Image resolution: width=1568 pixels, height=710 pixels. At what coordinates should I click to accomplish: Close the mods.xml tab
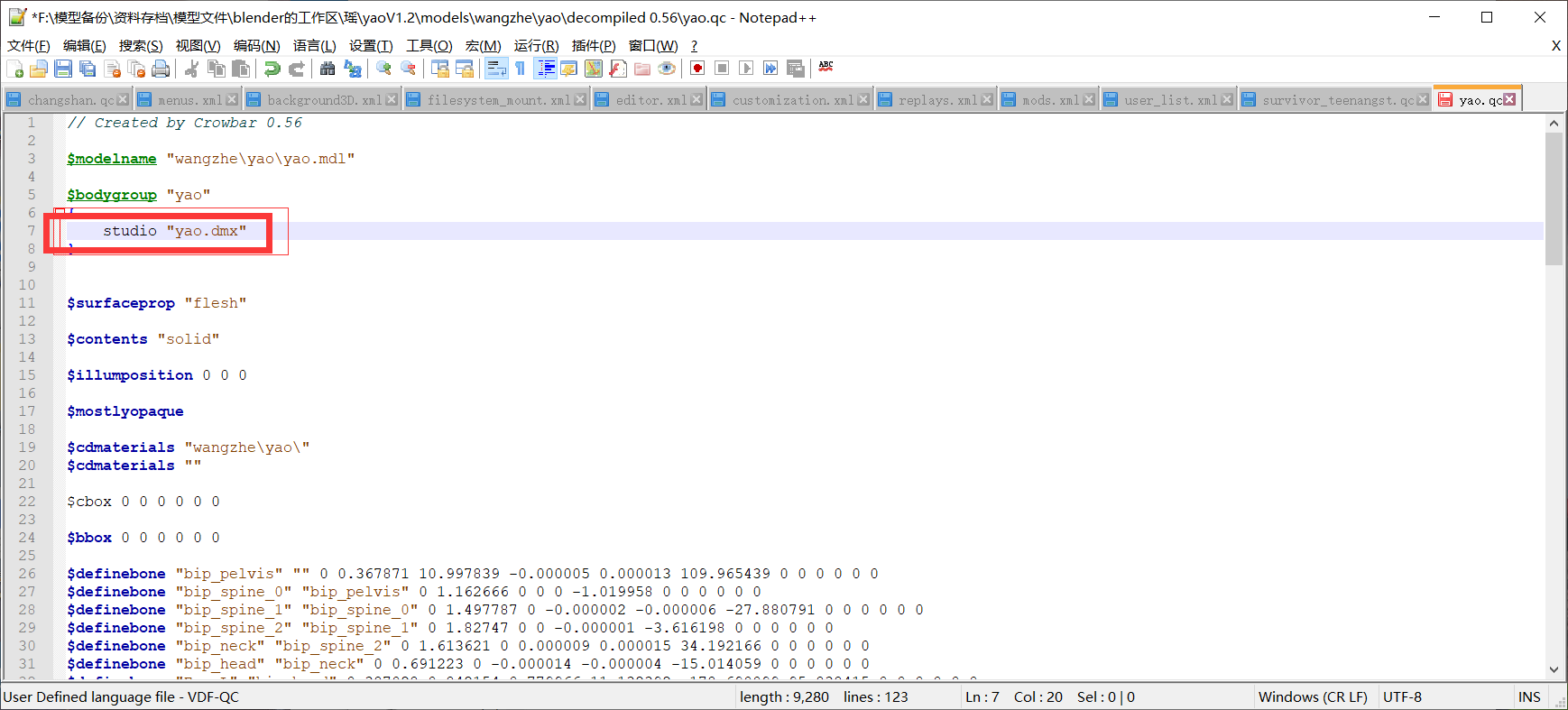coord(1089,99)
